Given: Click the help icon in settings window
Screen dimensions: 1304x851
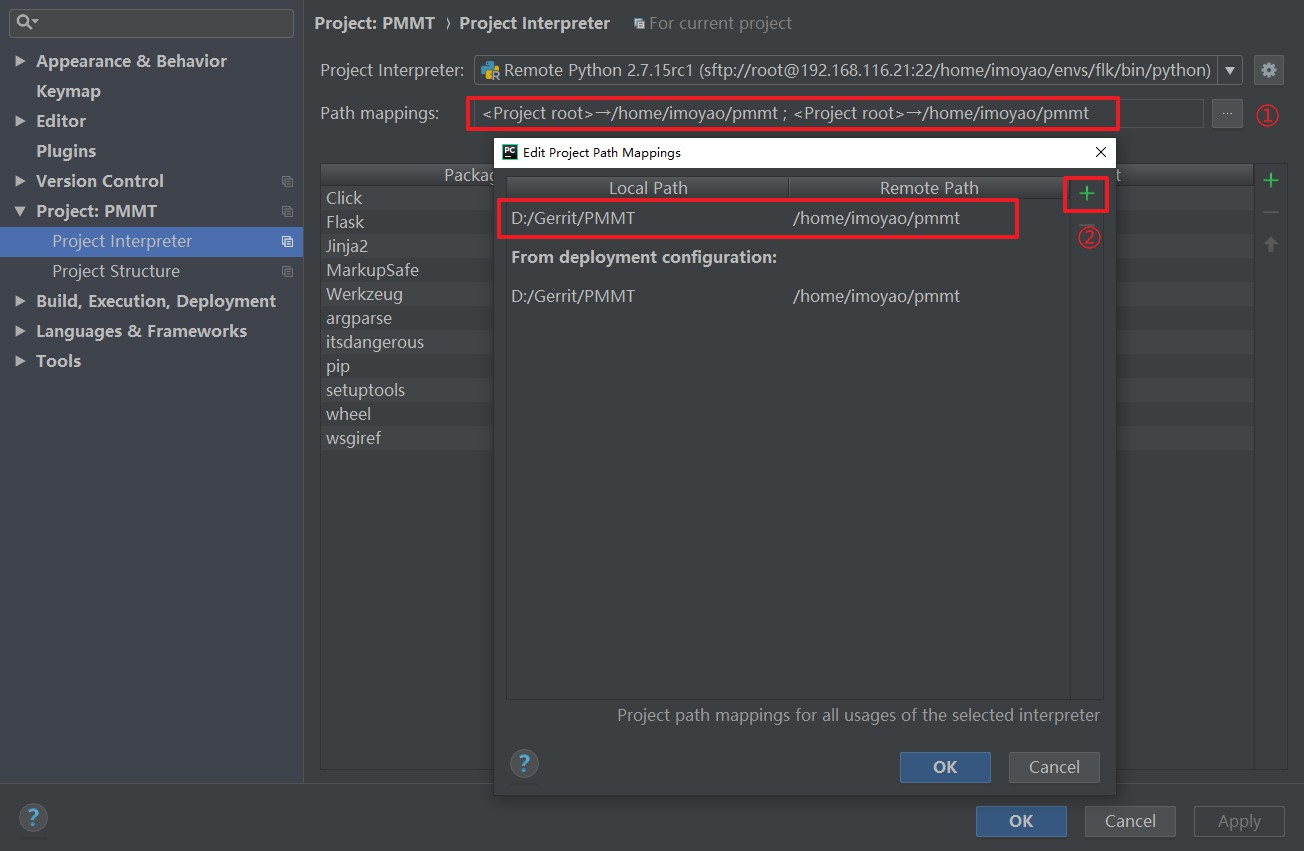Looking at the screenshot, I should [x=33, y=817].
